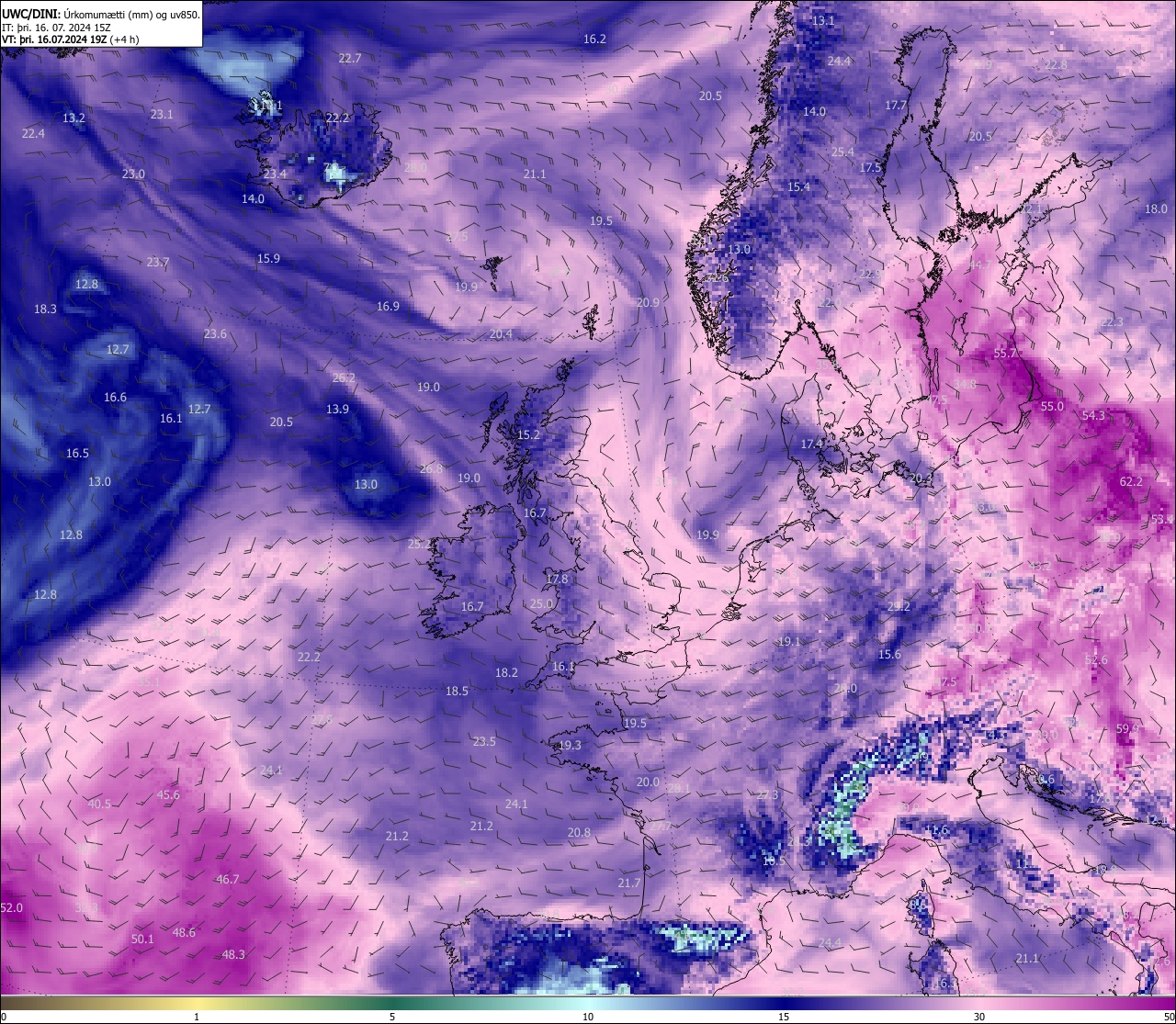Image resolution: width=1176 pixels, height=1024 pixels.
Task: Click the colorbar tick label '0'
Action: point(4,1017)
